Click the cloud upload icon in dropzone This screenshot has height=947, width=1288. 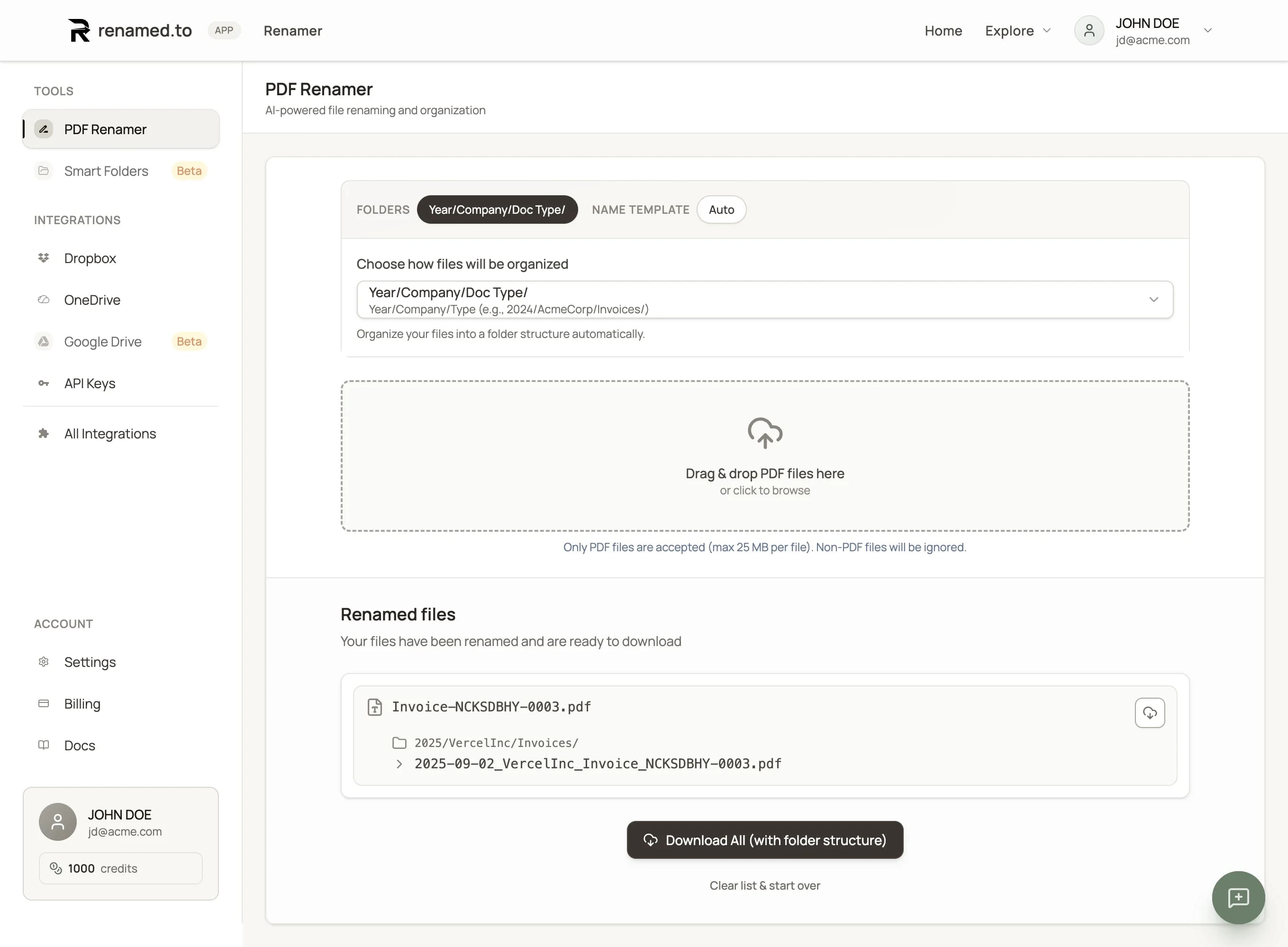(x=764, y=432)
